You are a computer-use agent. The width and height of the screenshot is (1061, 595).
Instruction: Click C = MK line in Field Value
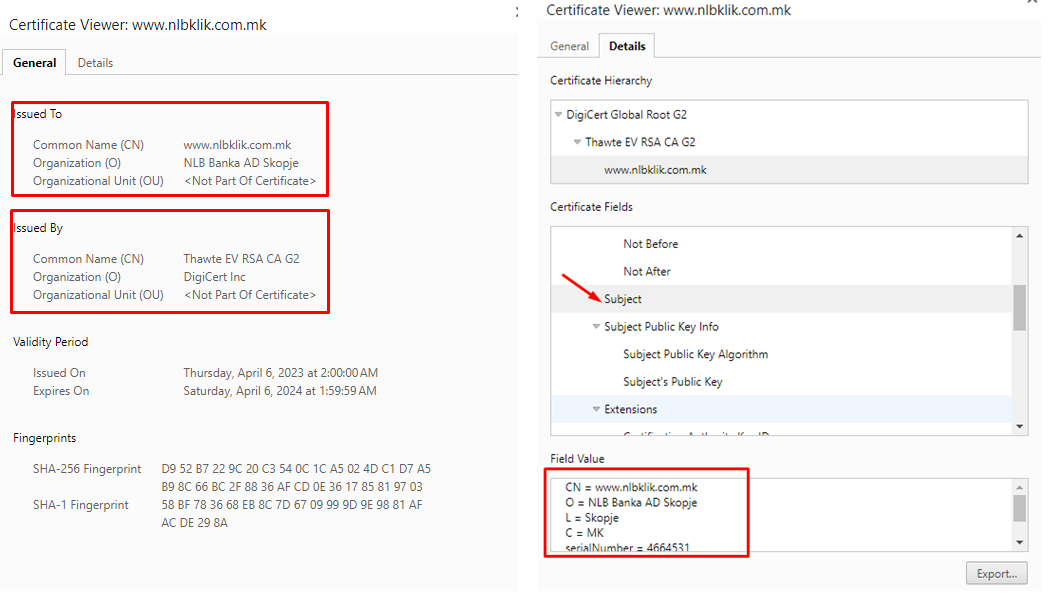(x=585, y=533)
